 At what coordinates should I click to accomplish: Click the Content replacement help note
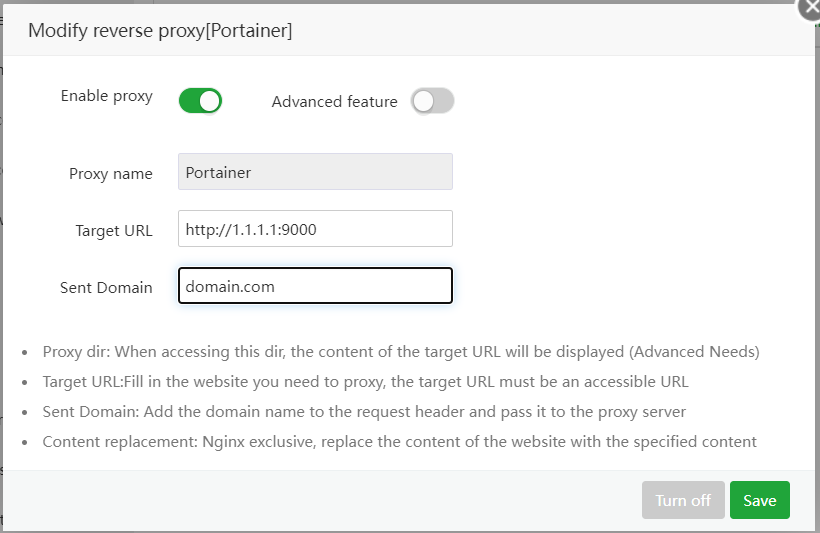click(399, 442)
